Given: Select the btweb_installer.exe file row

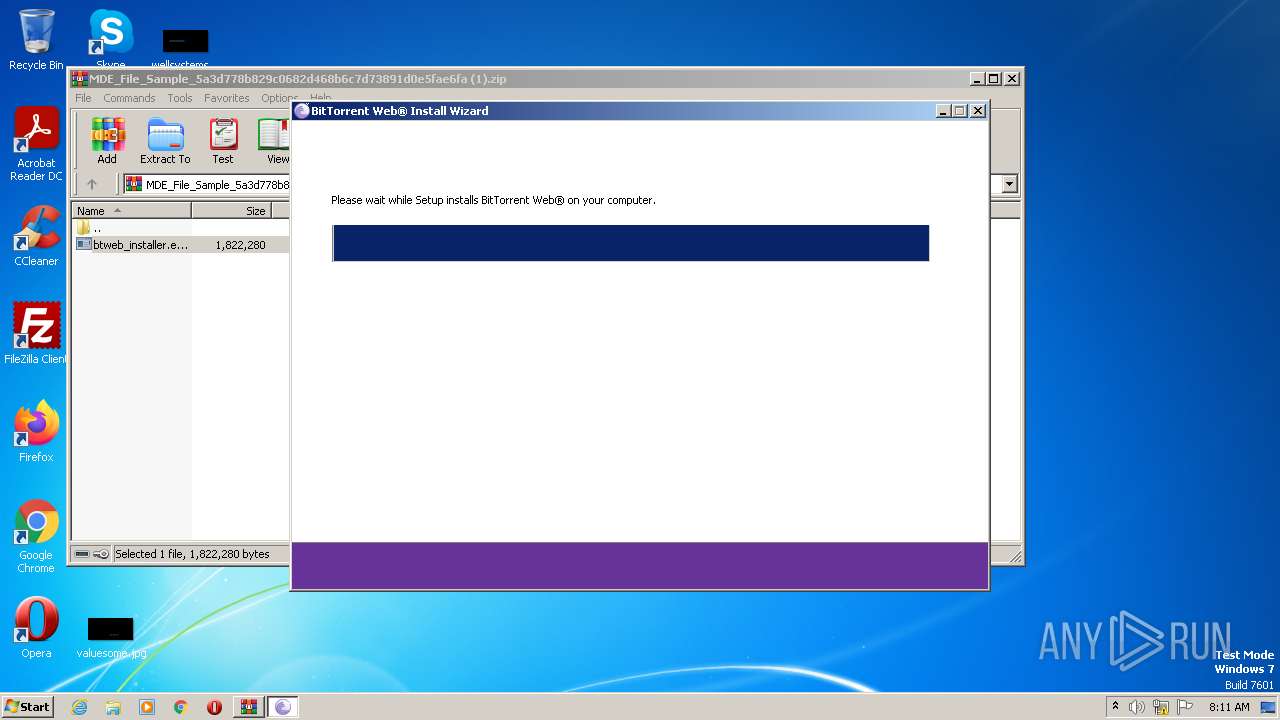Looking at the screenshot, I should 181,244.
